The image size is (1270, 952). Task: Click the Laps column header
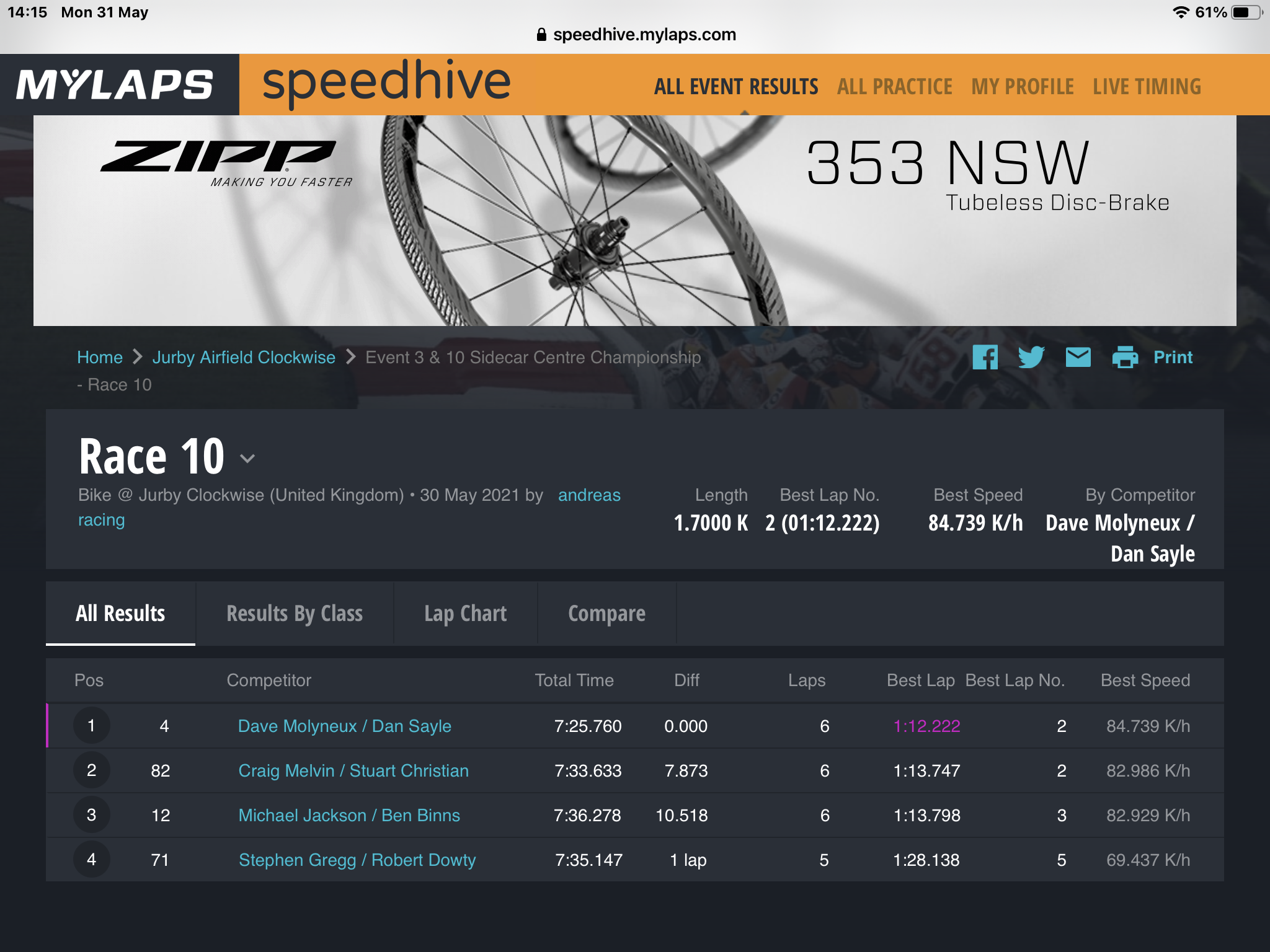click(x=807, y=681)
